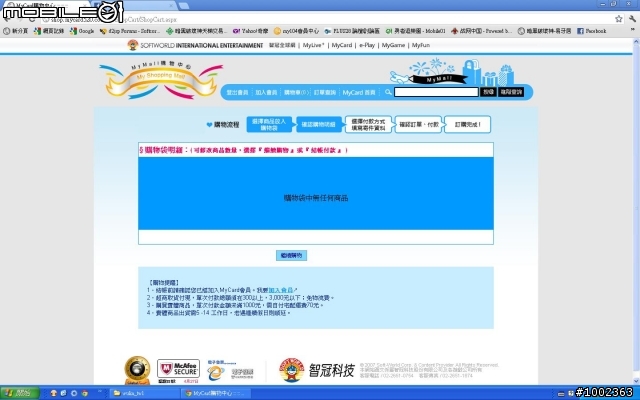Go to MyCard 首頁 in the navigation bar
Screen dimensions: 640x400
point(359,93)
